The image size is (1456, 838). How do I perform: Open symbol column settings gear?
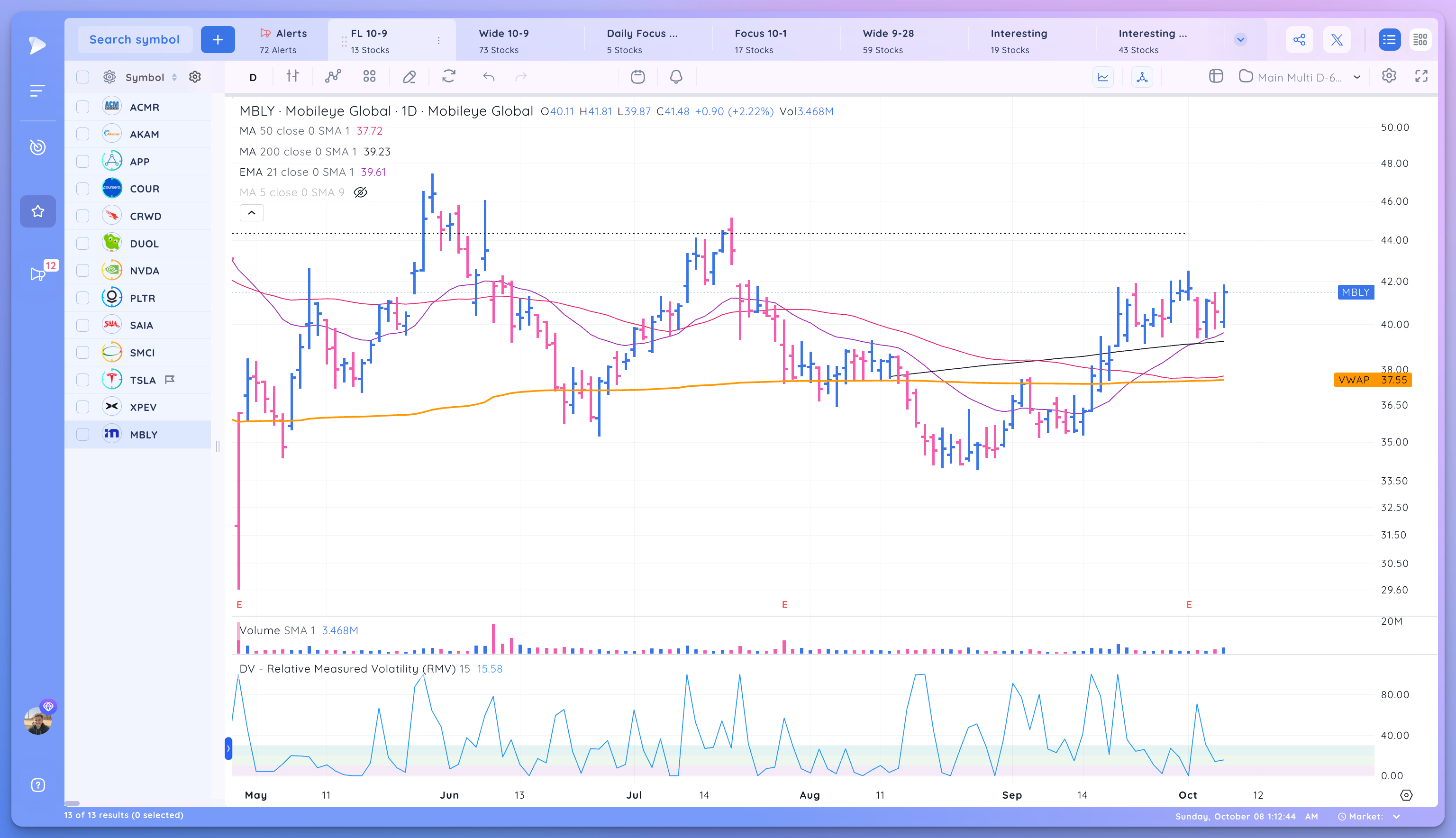(195, 77)
